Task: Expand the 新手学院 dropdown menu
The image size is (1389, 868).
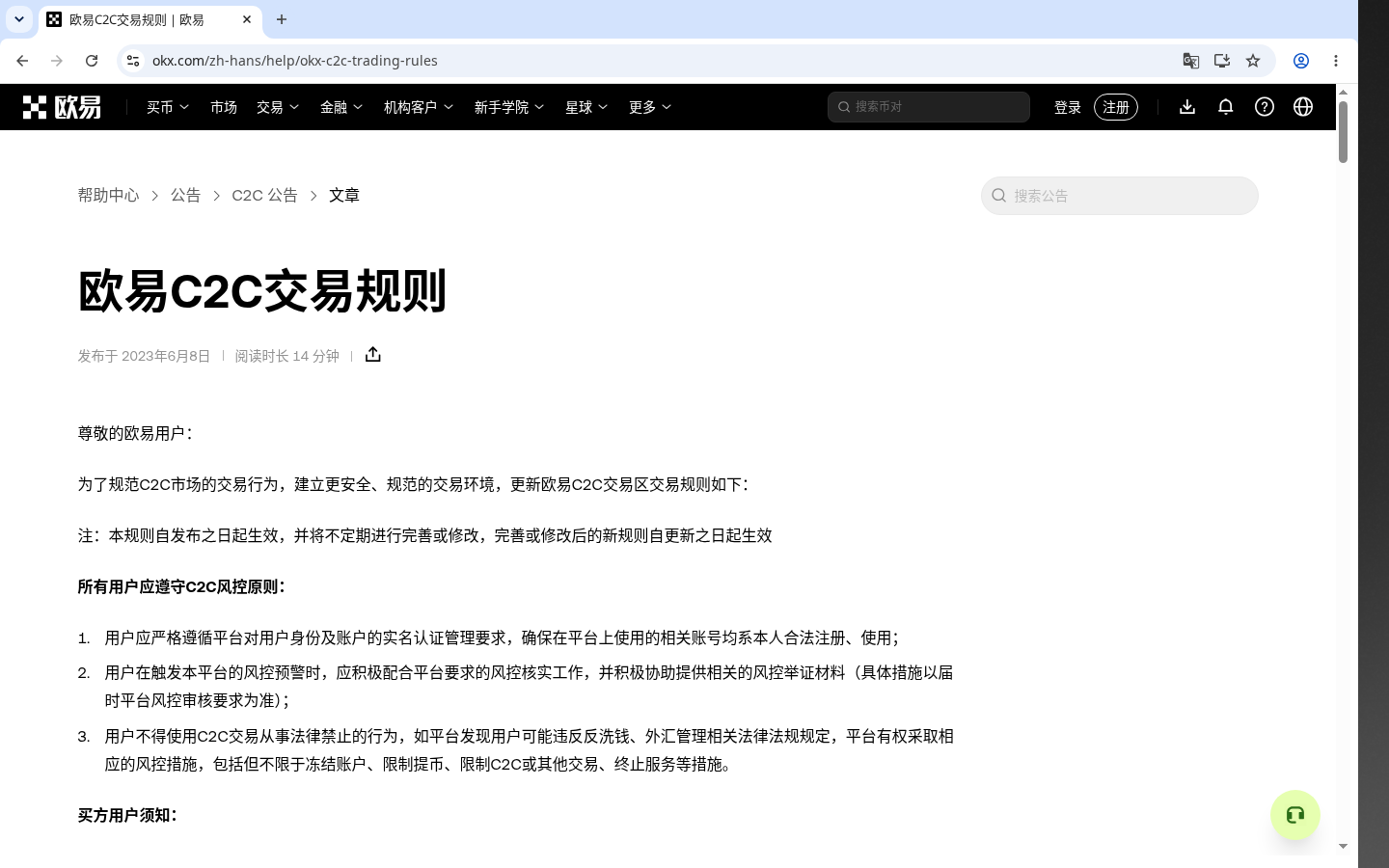Action: 509,107
